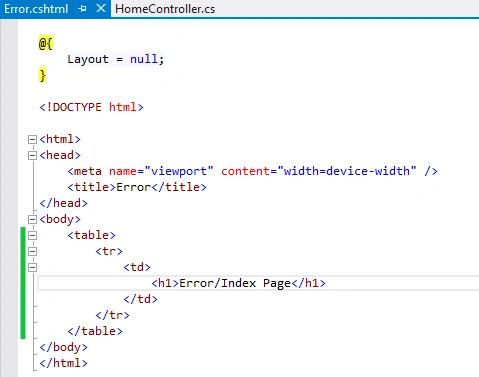Pin the Error.cshtml tab
This screenshot has width=479, height=377.
click(82, 9)
